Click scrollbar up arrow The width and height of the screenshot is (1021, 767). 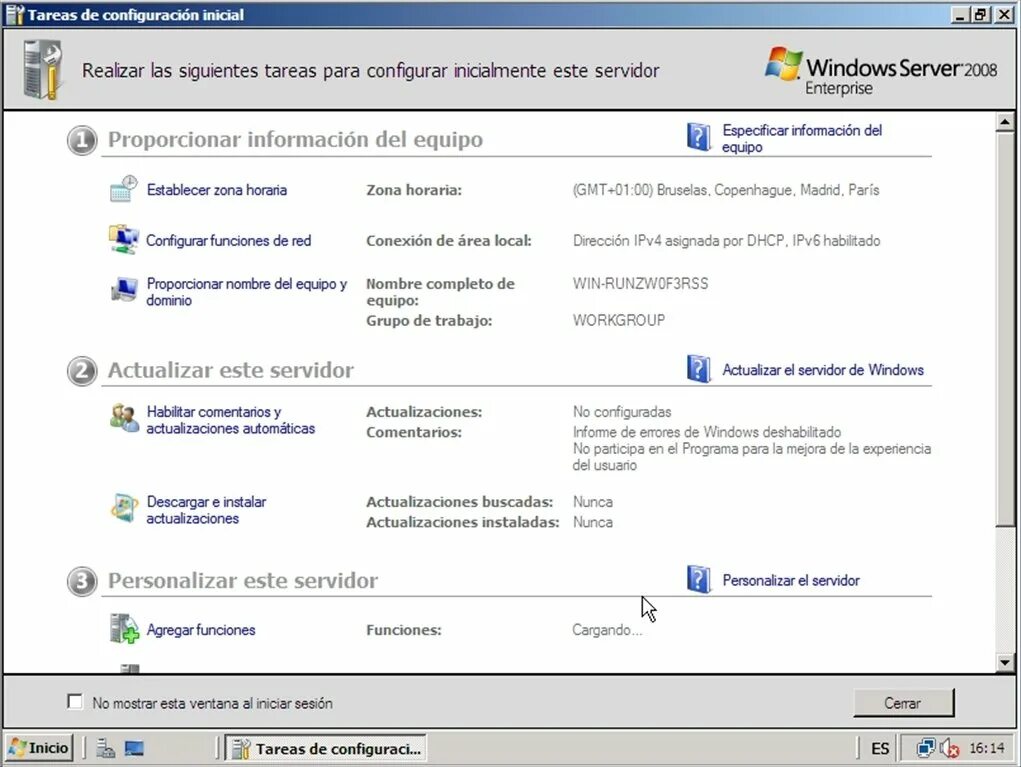pyautogui.click(x=1005, y=122)
